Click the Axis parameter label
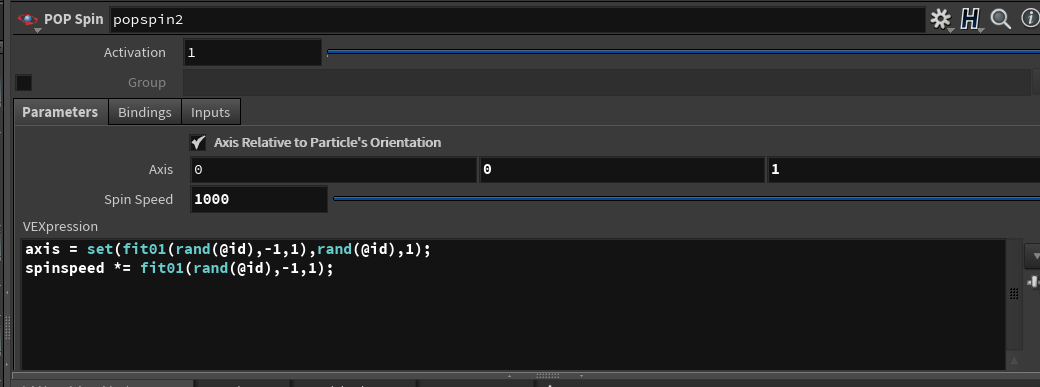The height and width of the screenshot is (387, 1040). click(161, 170)
